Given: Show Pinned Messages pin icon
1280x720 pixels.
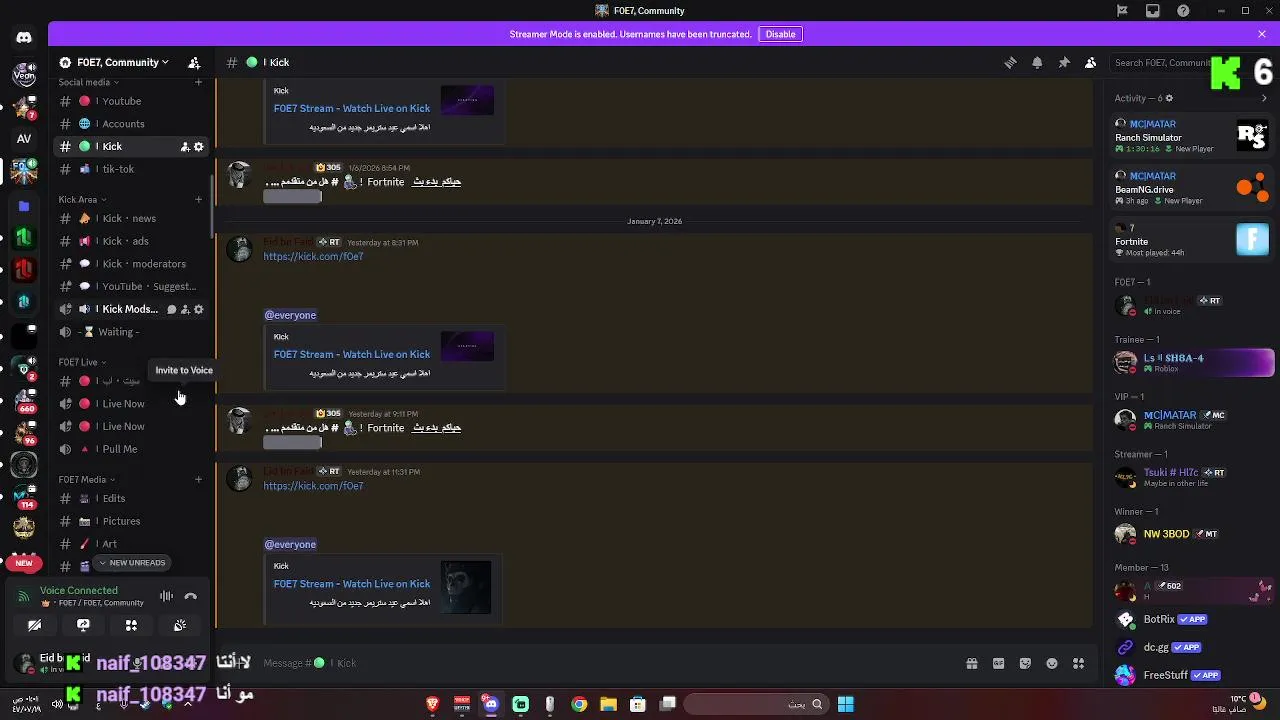Looking at the screenshot, I should 1064,62.
